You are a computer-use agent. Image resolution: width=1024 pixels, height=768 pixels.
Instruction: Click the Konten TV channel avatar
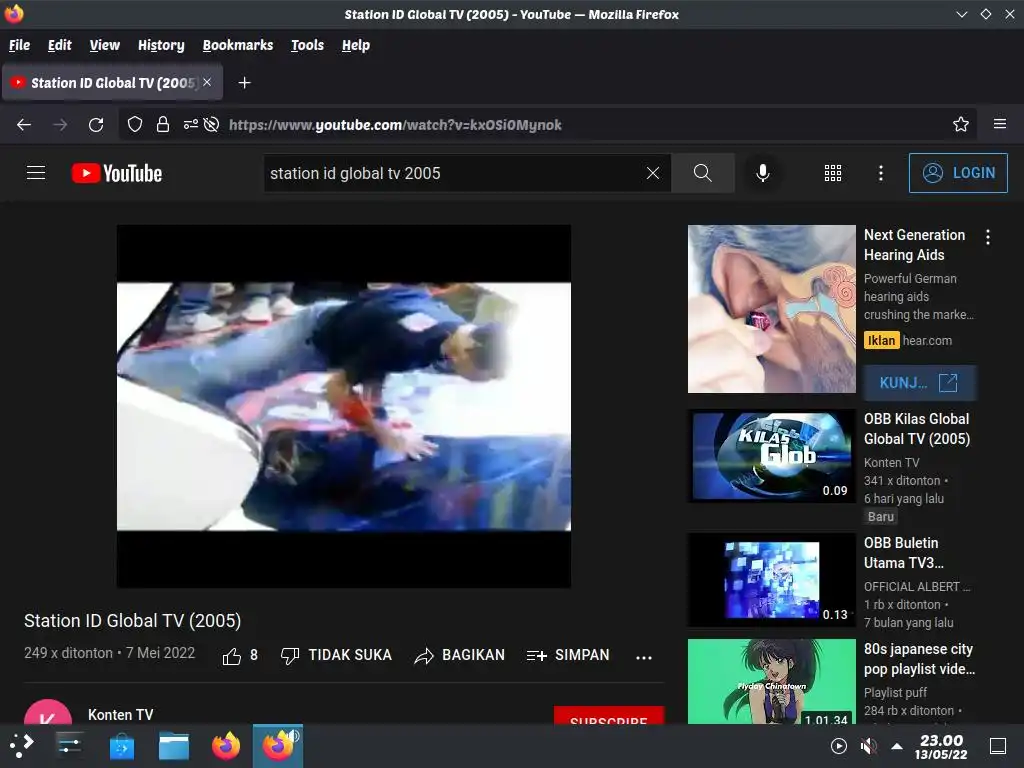(x=48, y=711)
